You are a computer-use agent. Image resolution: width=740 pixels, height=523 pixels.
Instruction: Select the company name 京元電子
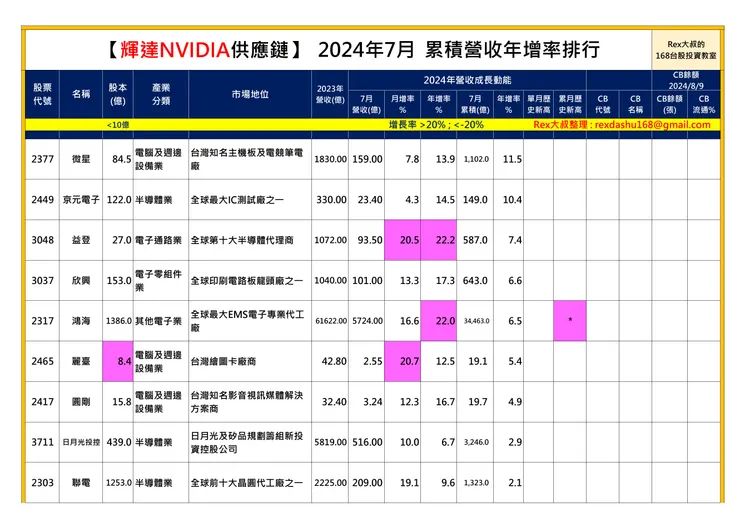point(81,200)
